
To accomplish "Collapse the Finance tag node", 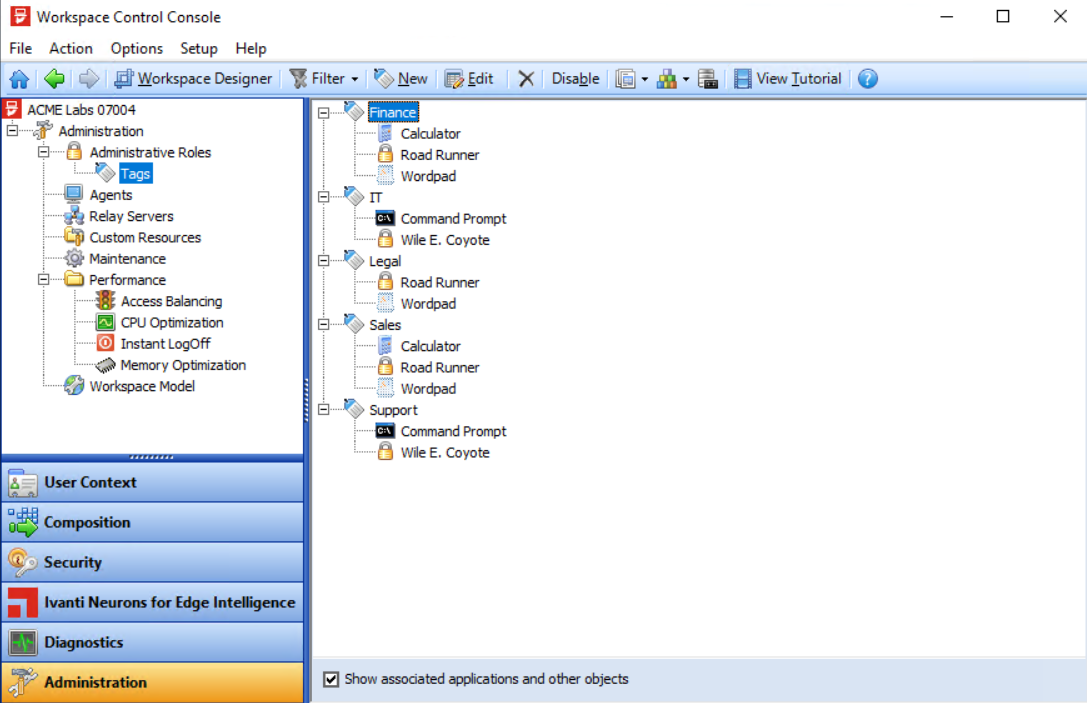I will tap(323, 113).
